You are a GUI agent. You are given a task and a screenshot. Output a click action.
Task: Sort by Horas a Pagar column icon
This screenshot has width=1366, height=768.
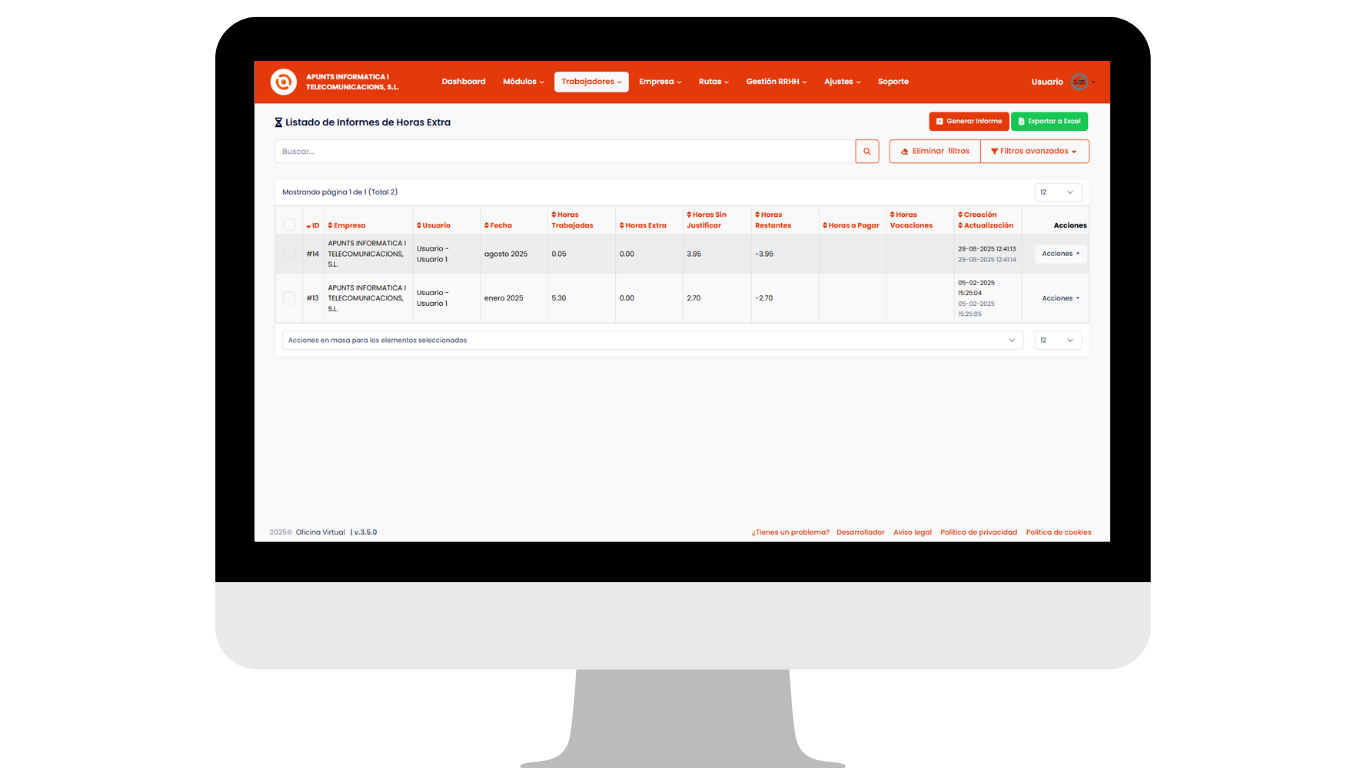pos(825,226)
